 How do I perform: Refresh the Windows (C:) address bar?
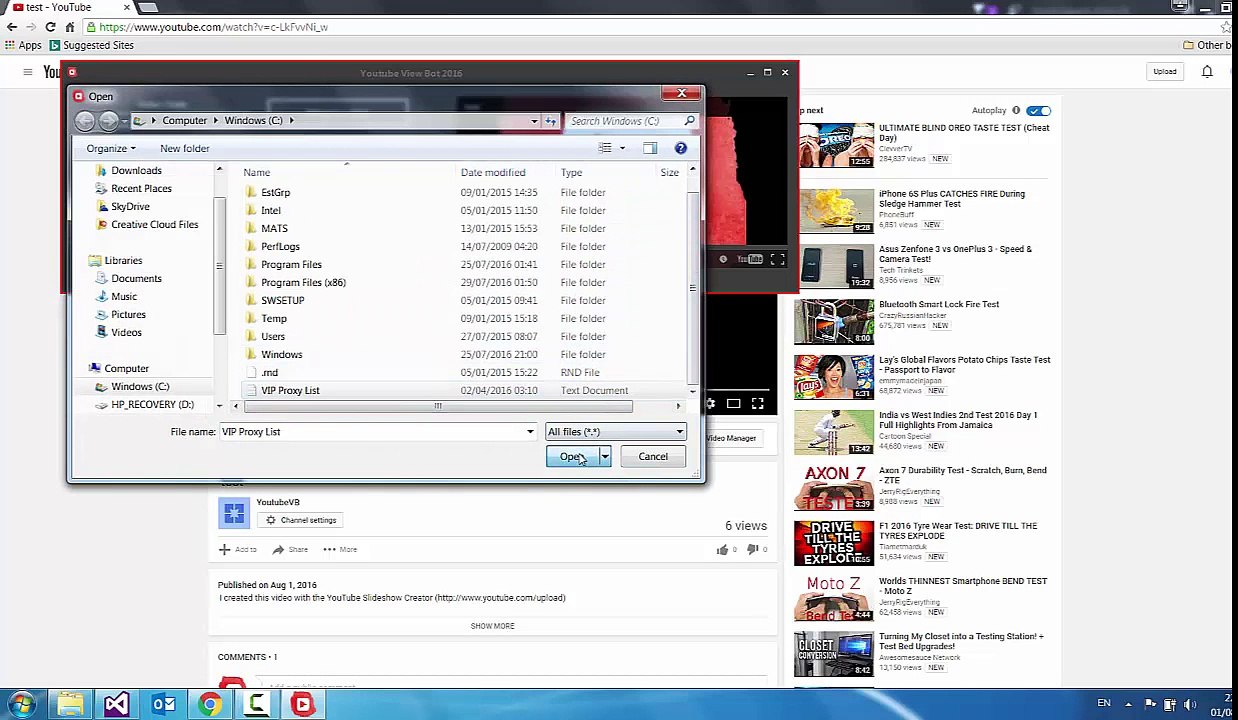pyautogui.click(x=550, y=121)
